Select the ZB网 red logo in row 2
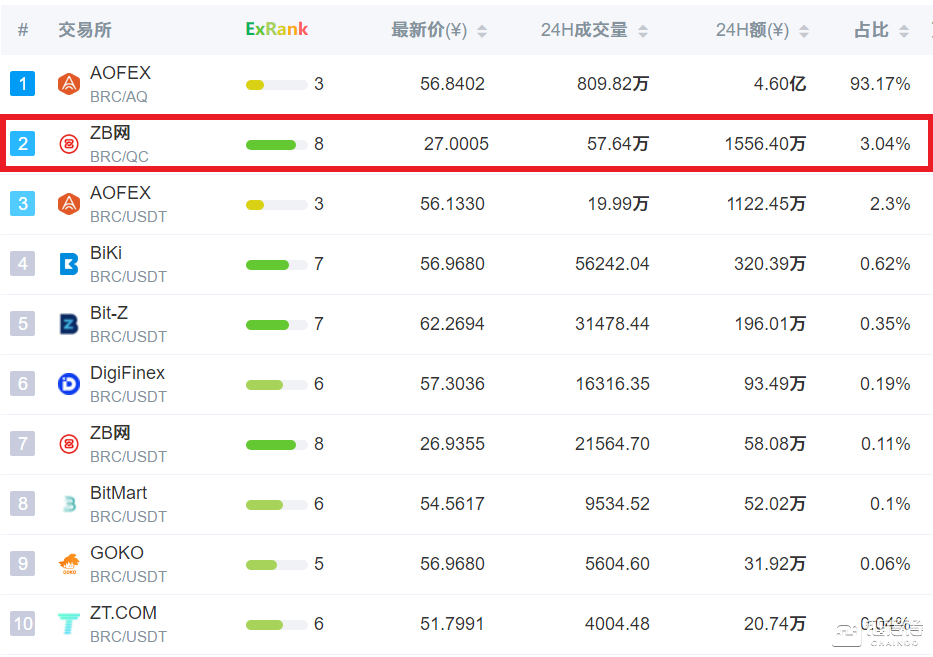This screenshot has height=657, width=933. coord(68,143)
